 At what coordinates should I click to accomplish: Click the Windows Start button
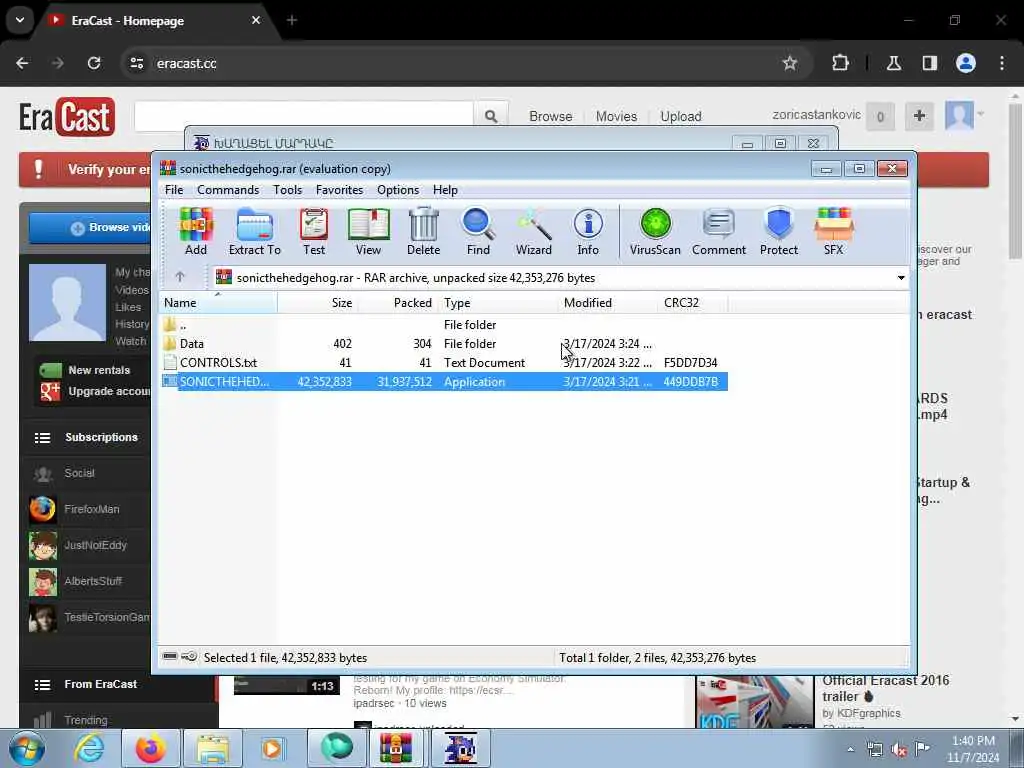[x=26, y=748]
